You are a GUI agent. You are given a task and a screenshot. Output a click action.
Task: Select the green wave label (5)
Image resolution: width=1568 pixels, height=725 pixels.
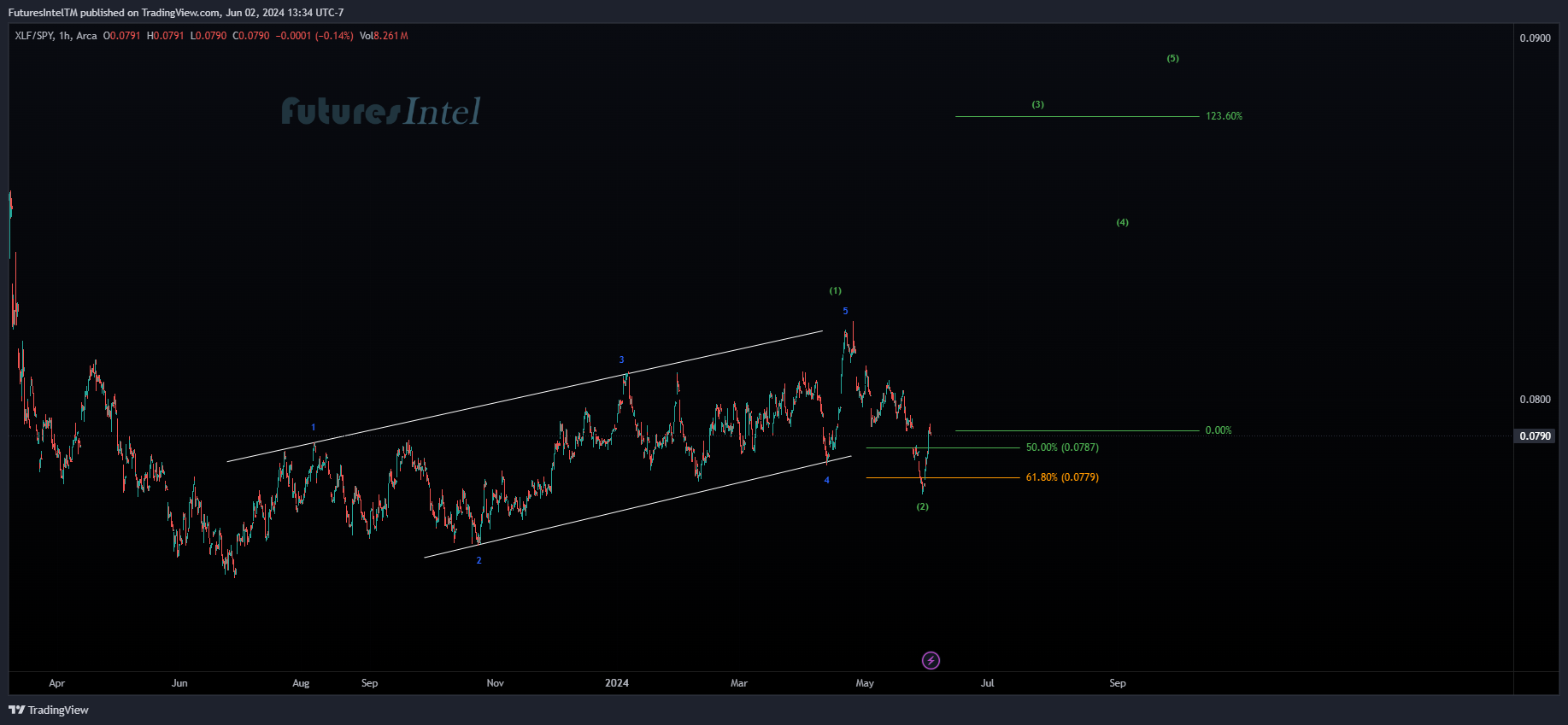(1172, 58)
